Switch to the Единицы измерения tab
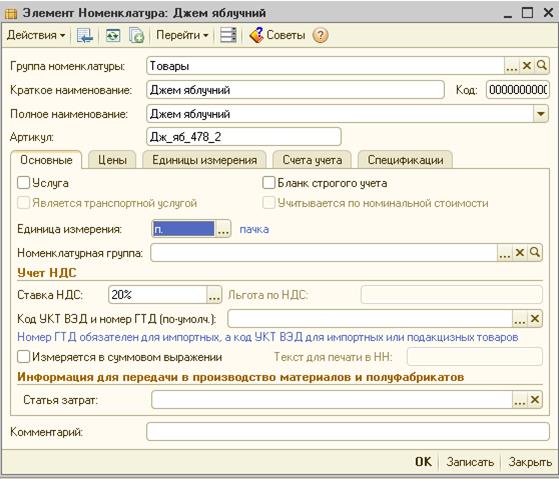This screenshot has width=559, height=479. (204, 160)
